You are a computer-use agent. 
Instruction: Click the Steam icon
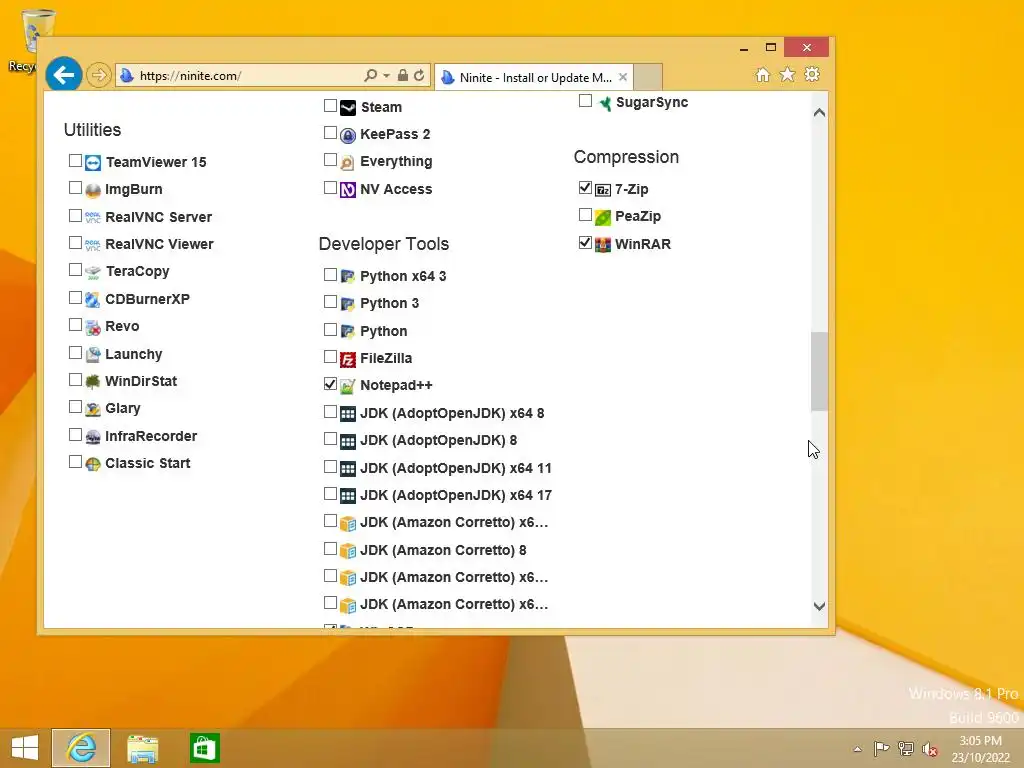[348, 108]
